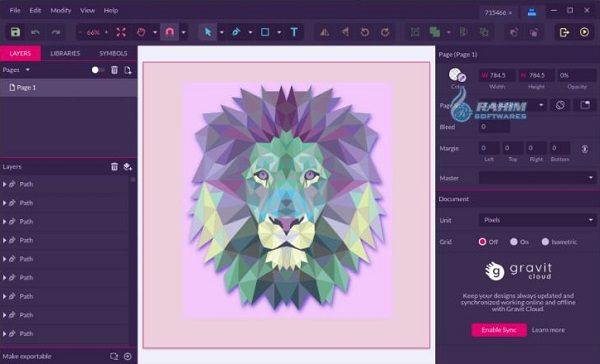Expand the topmost Path layer
The height and width of the screenshot is (364, 600).
pos(5,184)
